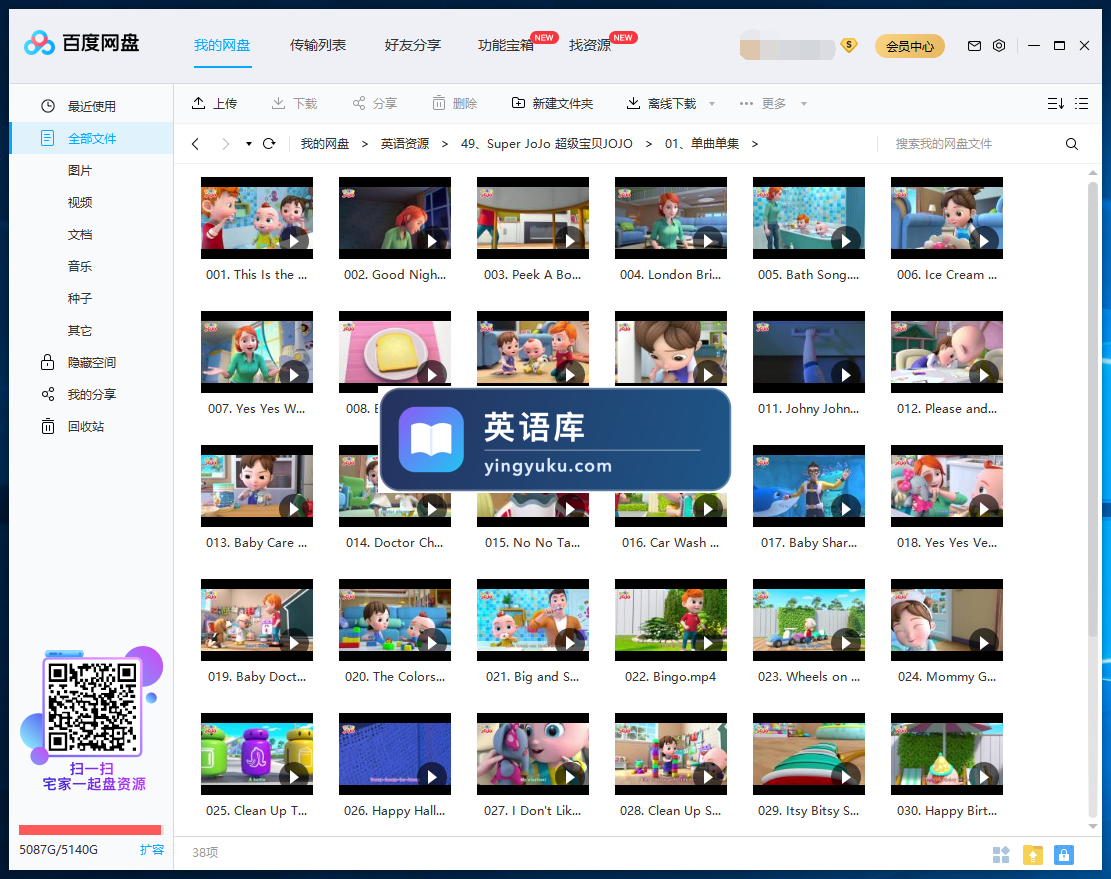
Task: Click the red storage usage bar
Action: (91, 829)
